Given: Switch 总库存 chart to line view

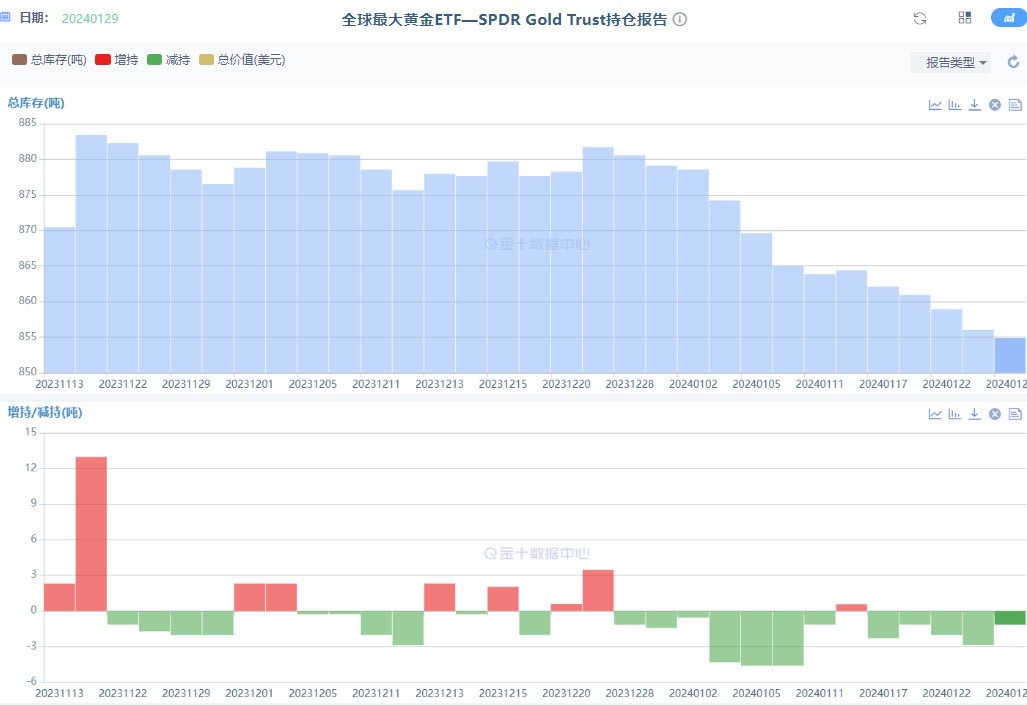Looking at the screenshot, I should pos(935,105).
